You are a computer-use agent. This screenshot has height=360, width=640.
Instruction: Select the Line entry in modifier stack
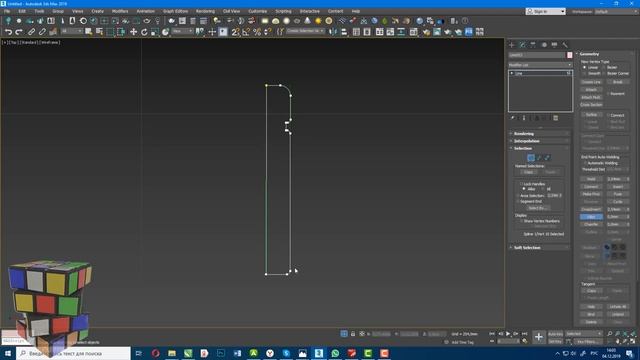[540, 73]
